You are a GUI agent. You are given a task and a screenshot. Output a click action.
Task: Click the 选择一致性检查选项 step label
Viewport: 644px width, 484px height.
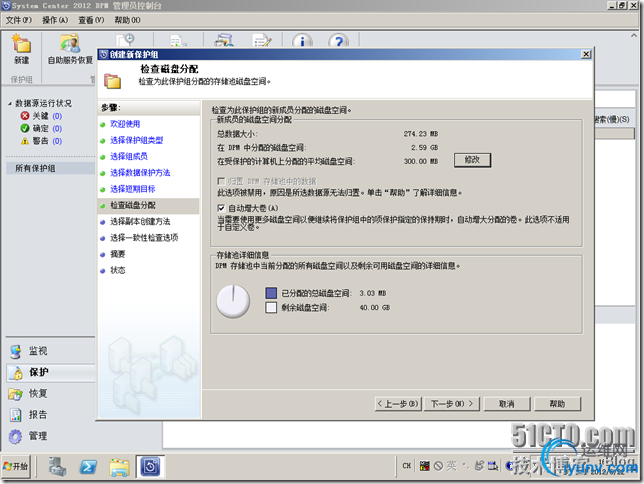click(144, 238)
